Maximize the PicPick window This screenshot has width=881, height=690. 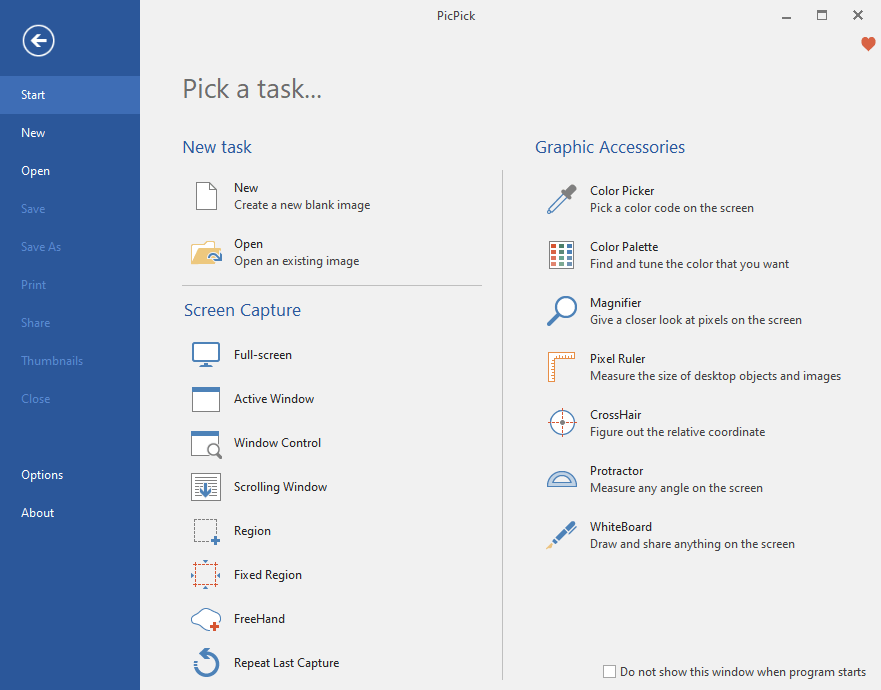[822, 15]
